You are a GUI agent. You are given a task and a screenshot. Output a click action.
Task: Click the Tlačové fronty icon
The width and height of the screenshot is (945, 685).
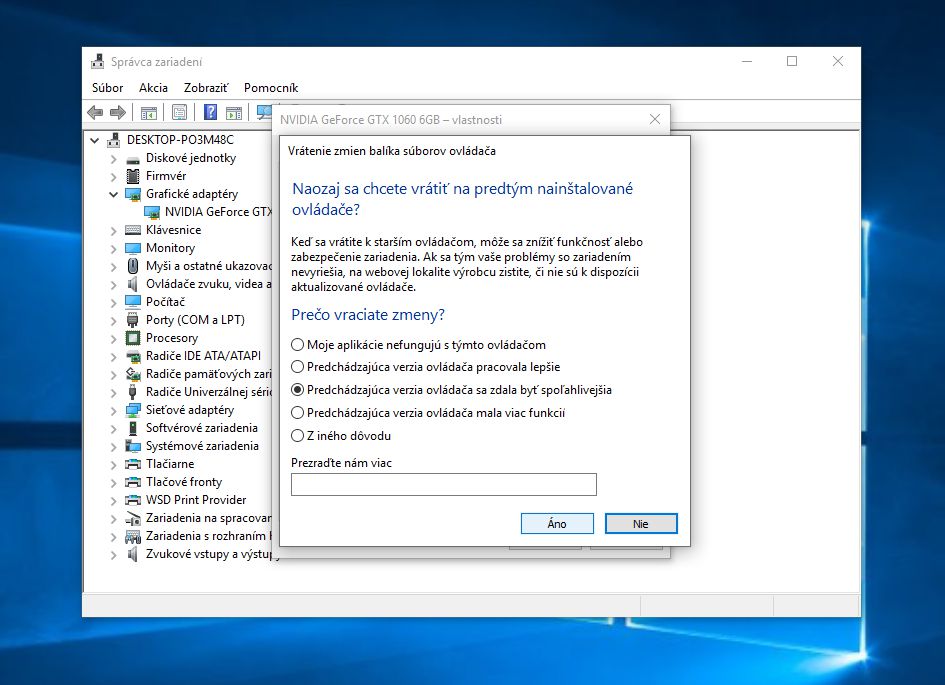(x=133, y=482)
